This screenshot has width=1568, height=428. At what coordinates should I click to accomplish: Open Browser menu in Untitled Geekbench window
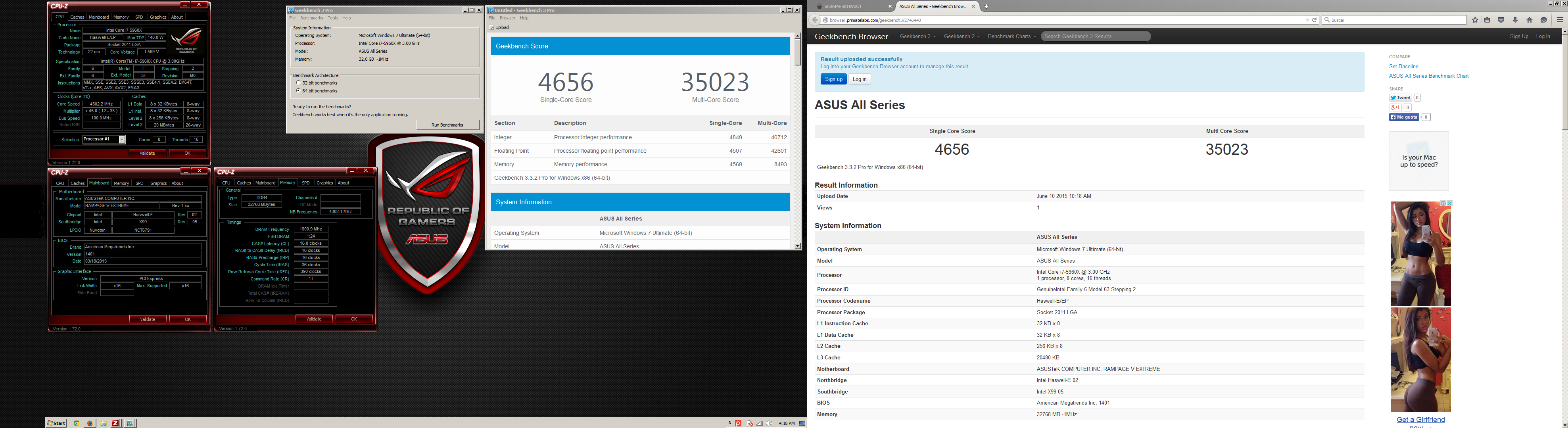(x=508, y=18)
